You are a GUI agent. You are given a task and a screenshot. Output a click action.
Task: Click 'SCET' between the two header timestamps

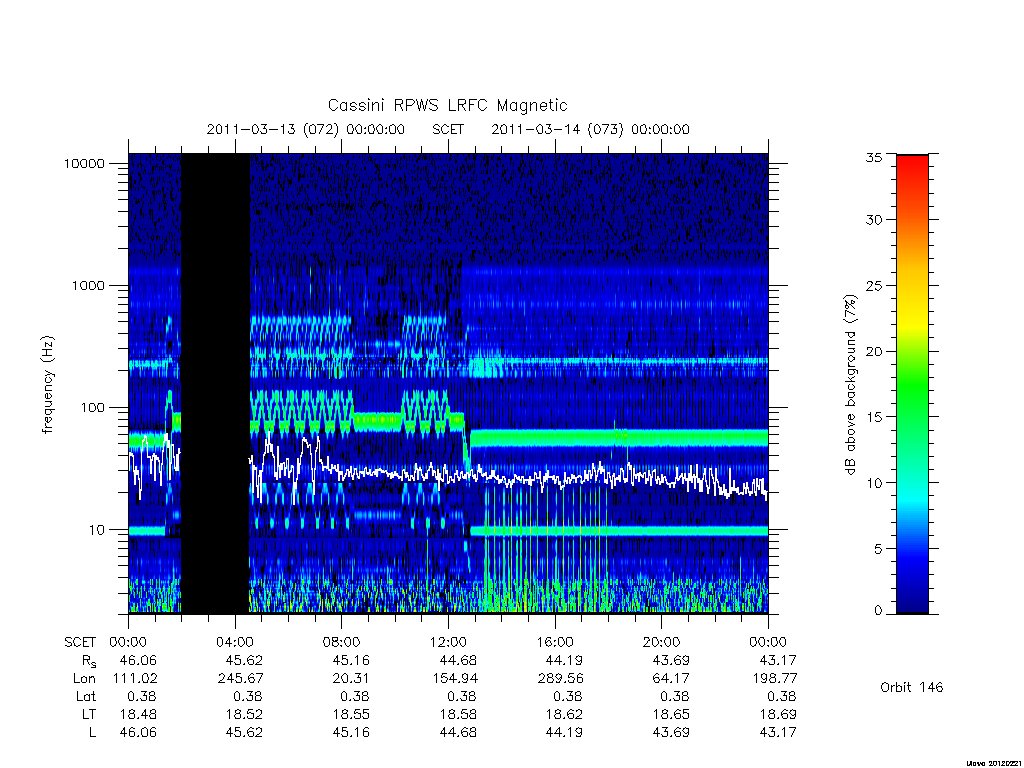click(448, 129)
